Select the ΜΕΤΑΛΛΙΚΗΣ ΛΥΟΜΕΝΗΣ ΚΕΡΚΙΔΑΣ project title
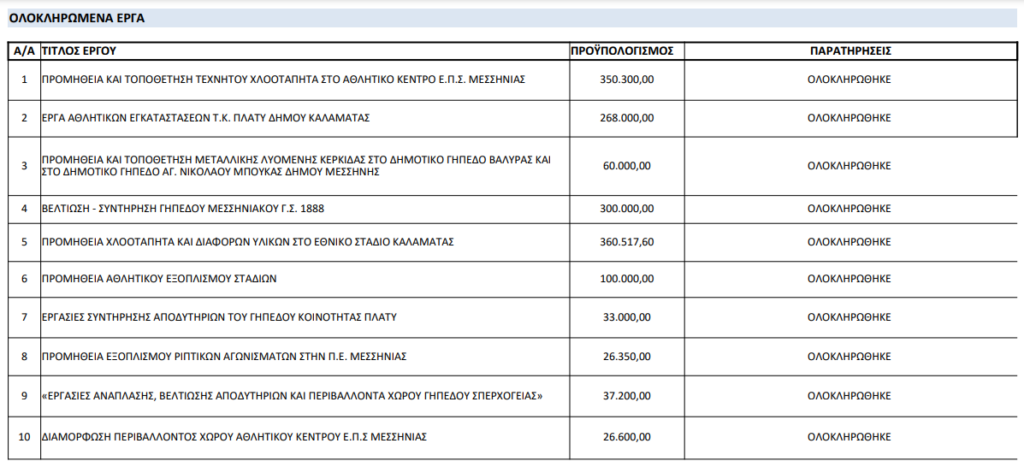 [x=296, y=166]
